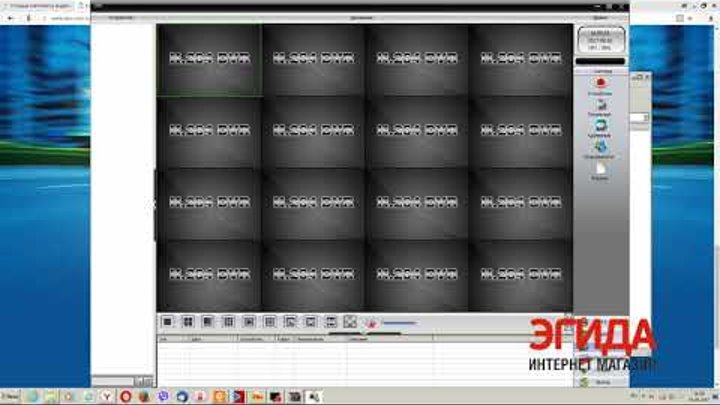Select the nine-camera grid layout icon
The image size is (720, 405).
coord(228,322)
